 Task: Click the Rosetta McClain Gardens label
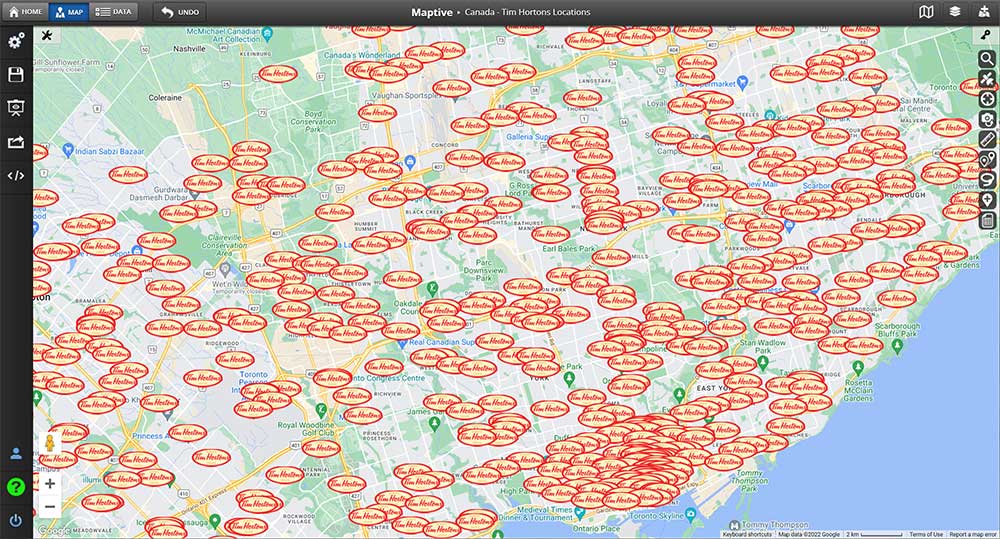click(858, 390)
